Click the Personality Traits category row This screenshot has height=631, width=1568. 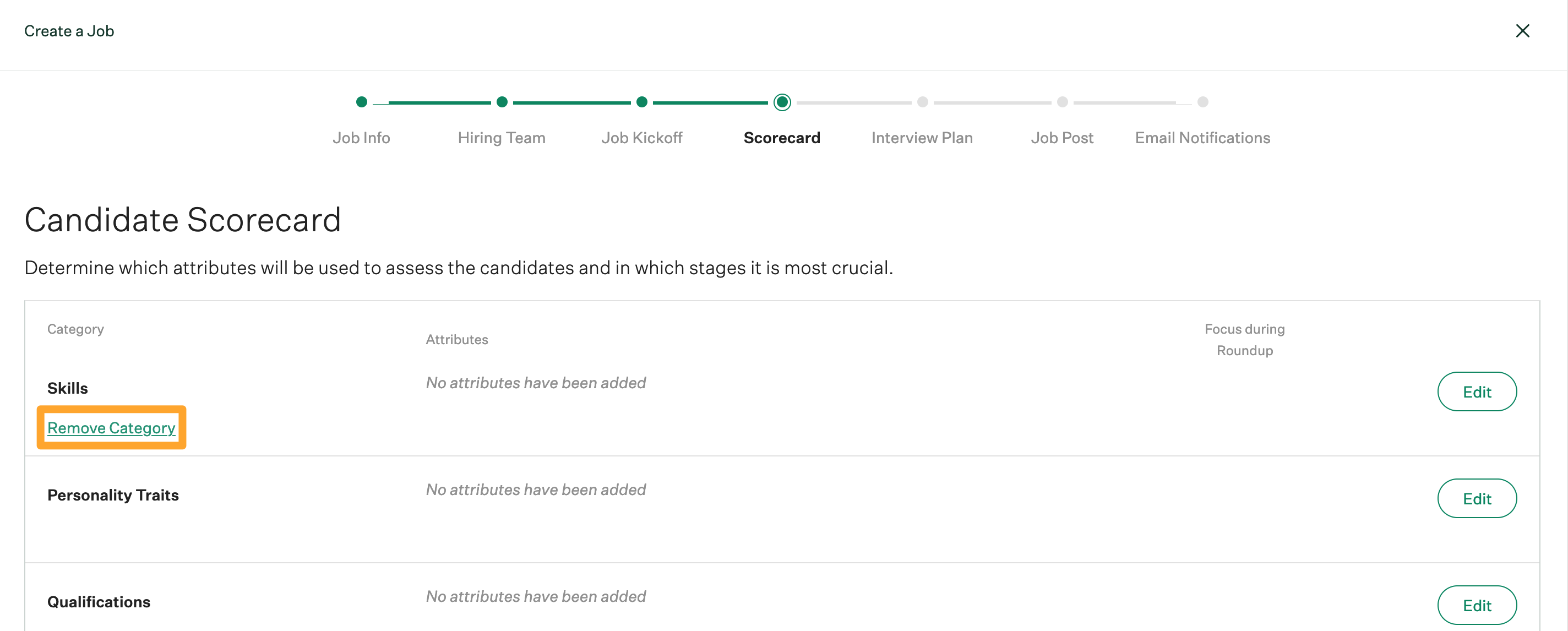[113, 496]
